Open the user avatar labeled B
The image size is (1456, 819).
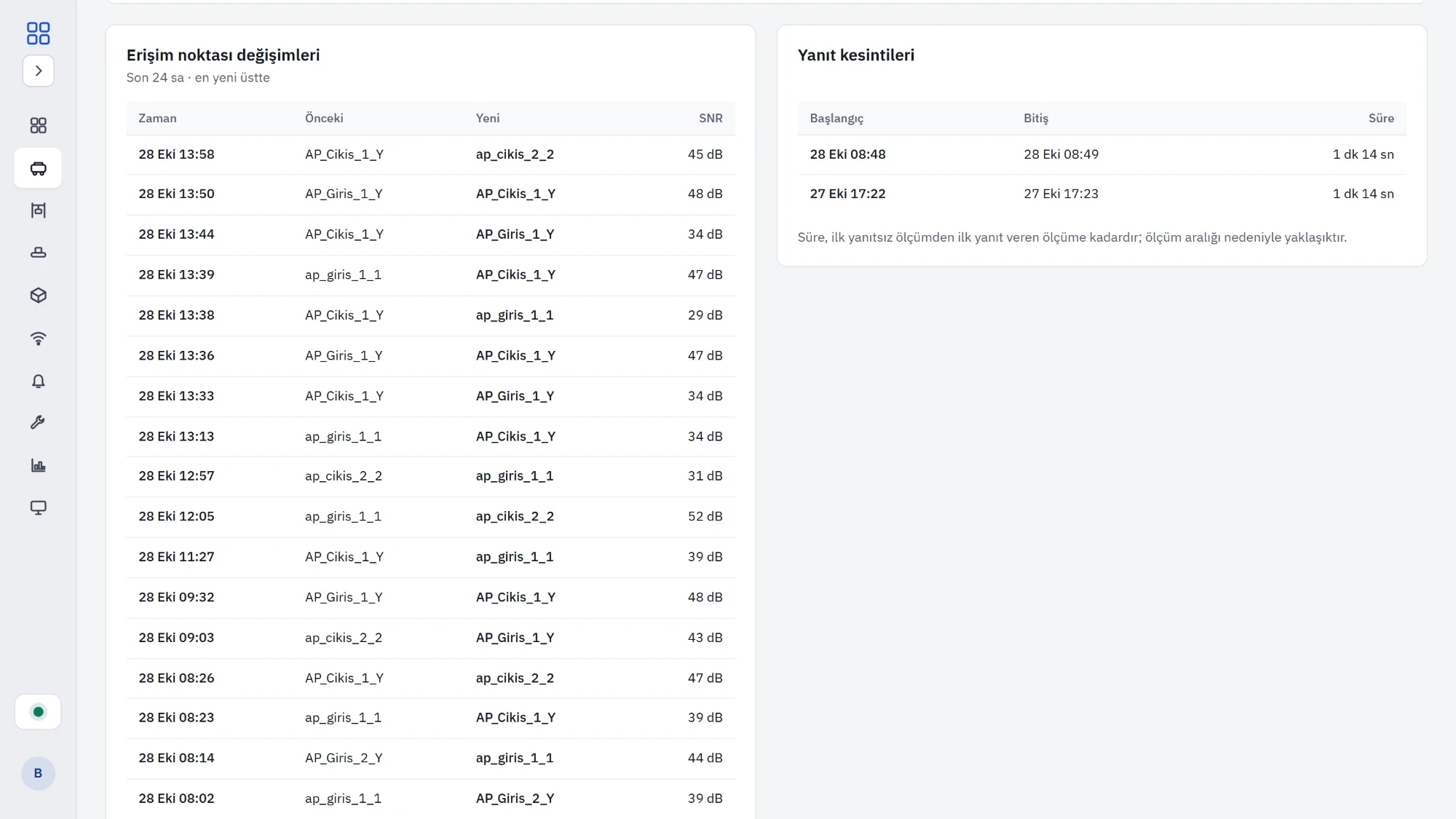click(38, 773)
